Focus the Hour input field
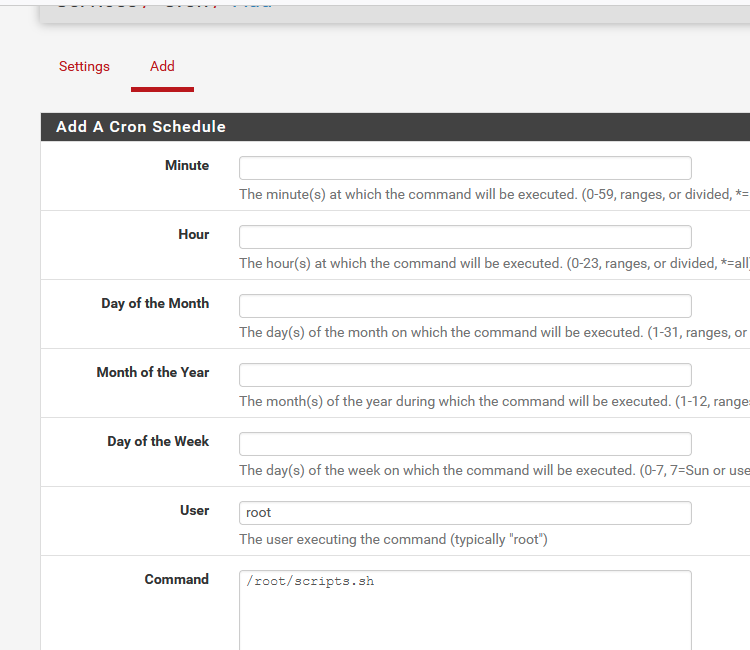Image resolution: width=750 pixels, height=650 pixels. tap(465, 237)
